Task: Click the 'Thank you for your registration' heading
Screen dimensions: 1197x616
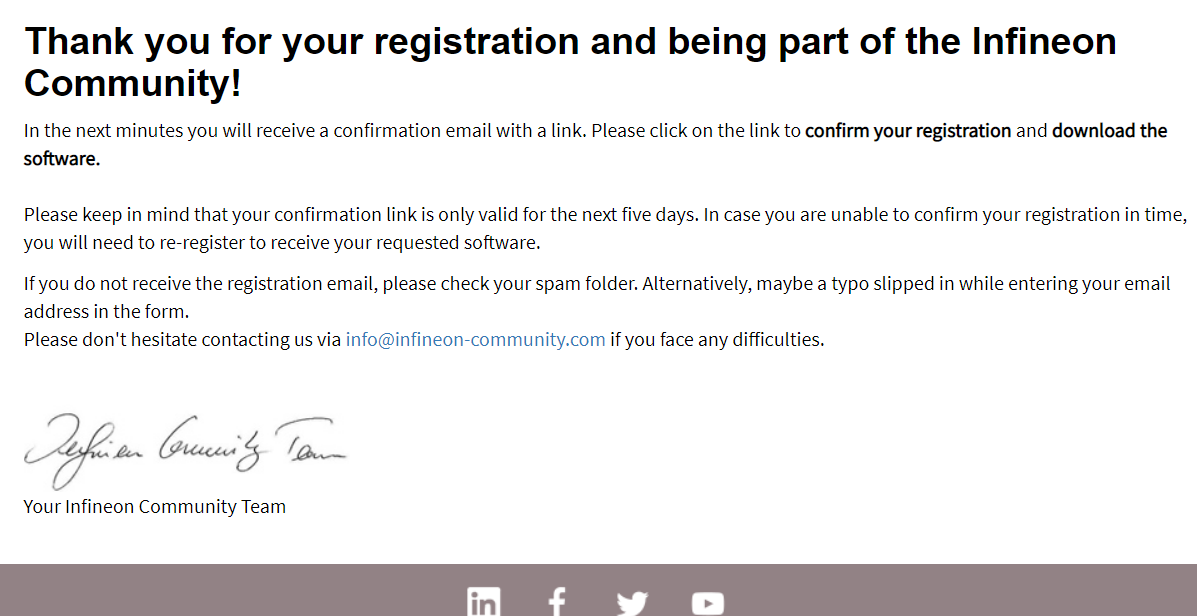Action: click(x=570, y=61)
